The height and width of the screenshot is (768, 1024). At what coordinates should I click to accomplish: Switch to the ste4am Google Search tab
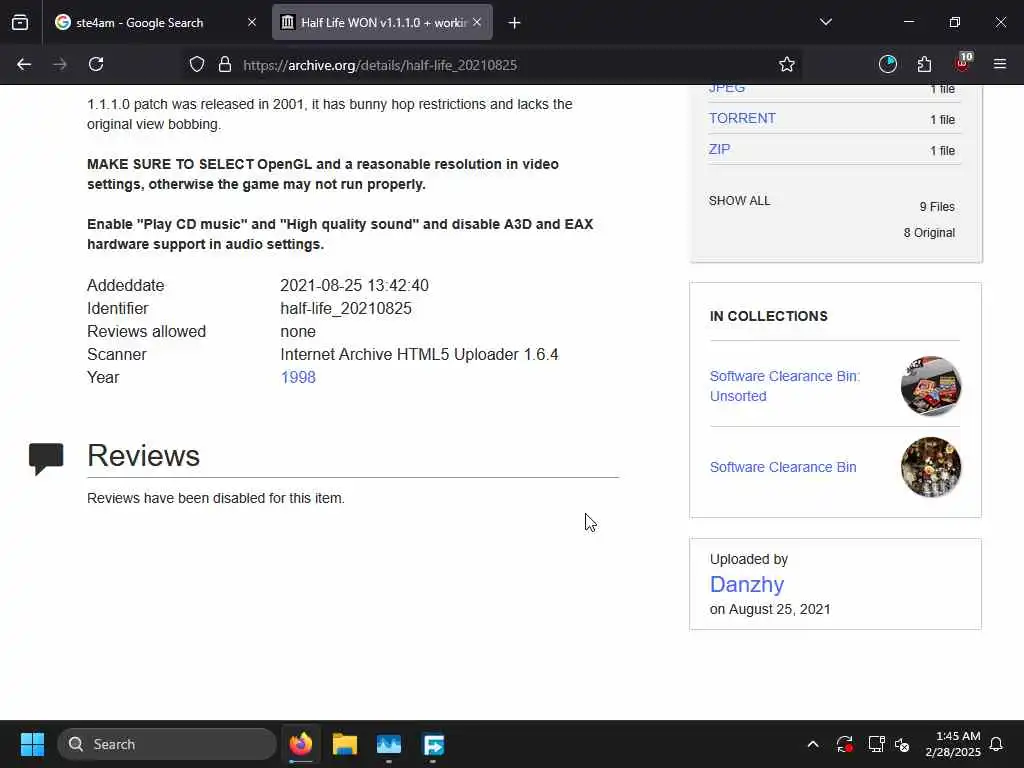[x=155, y=23]
